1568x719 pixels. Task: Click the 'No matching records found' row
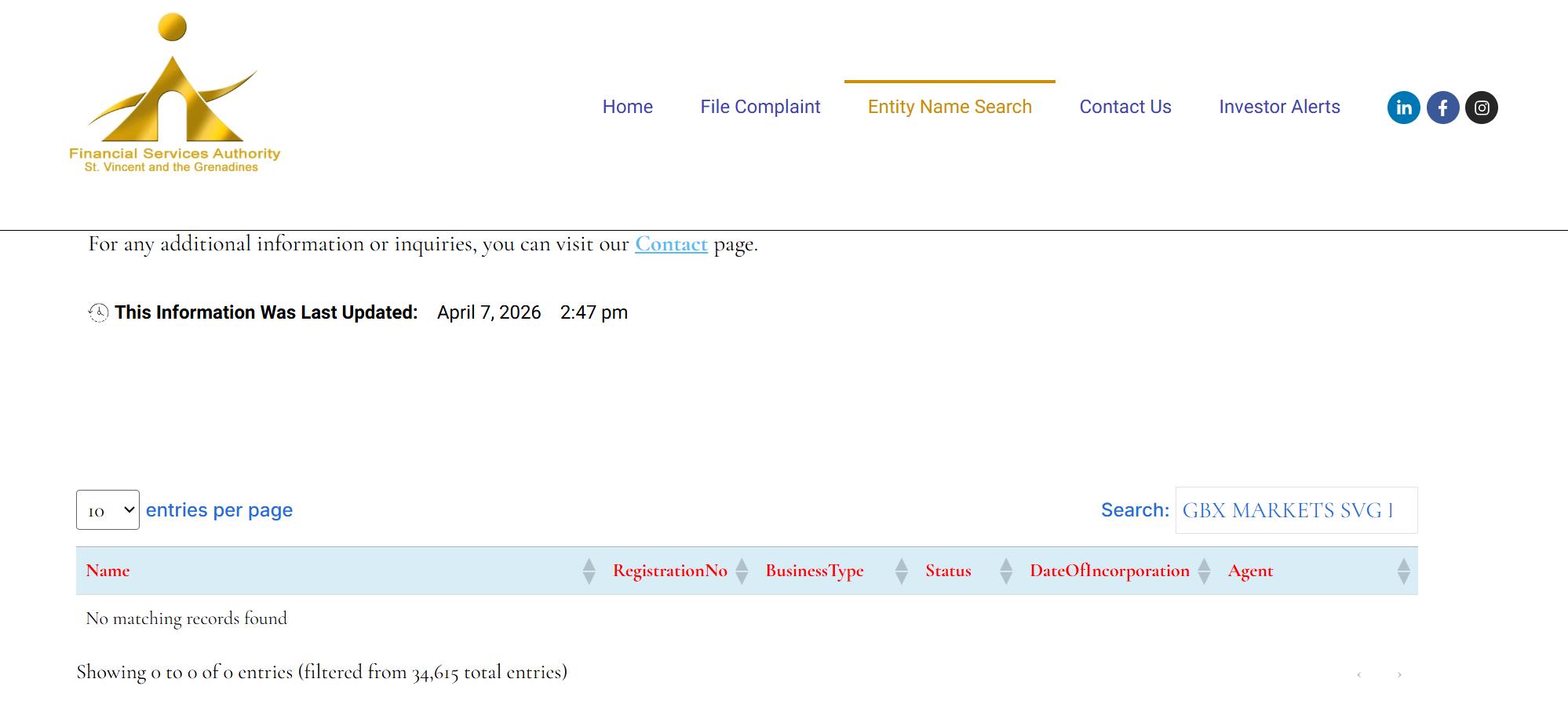click(747, 619)
